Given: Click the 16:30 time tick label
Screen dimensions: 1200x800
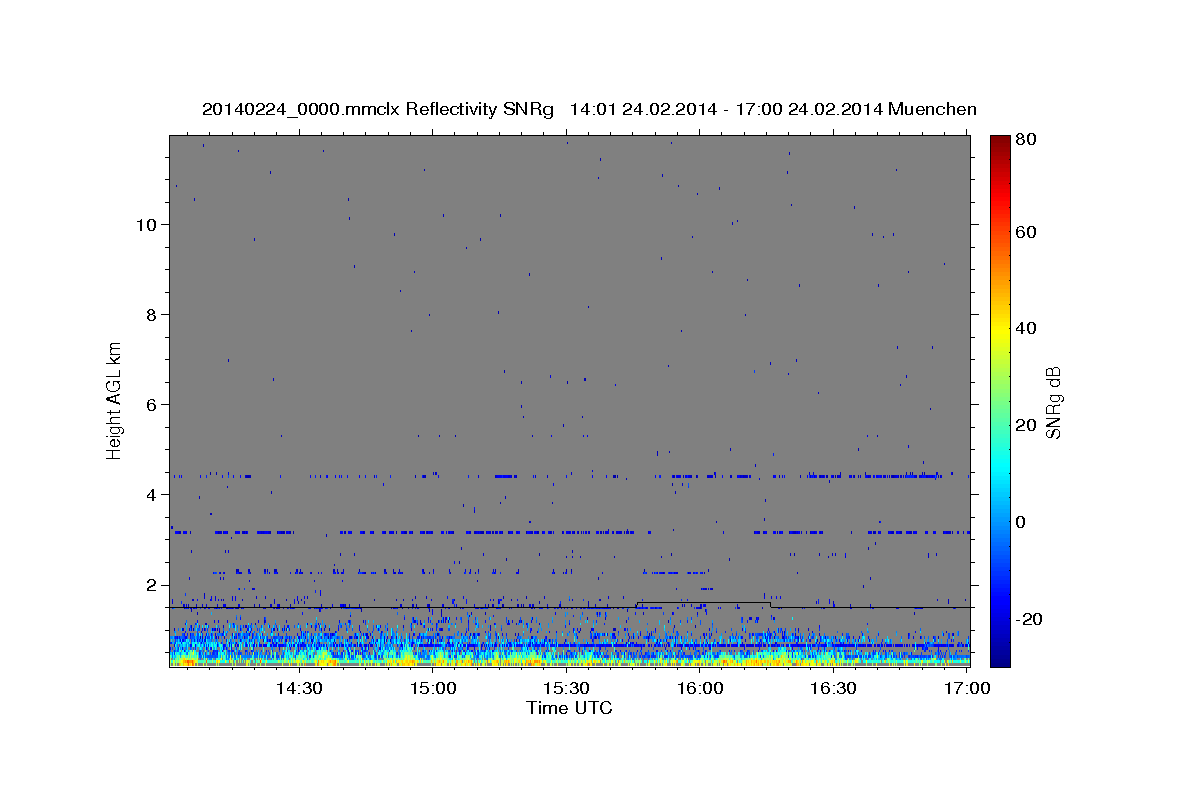Looking at the screenshot, I should click(x=833, y=689).
